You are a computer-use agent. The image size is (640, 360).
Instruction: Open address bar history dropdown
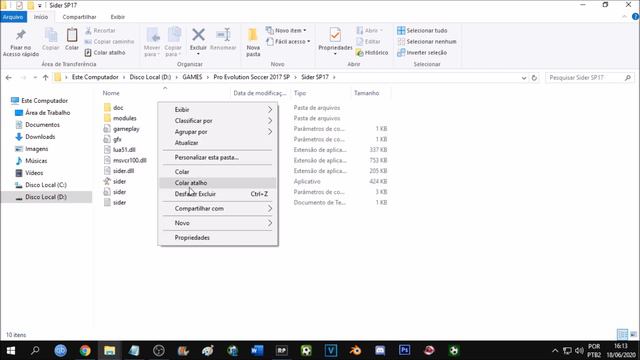(x=524, y=78)
